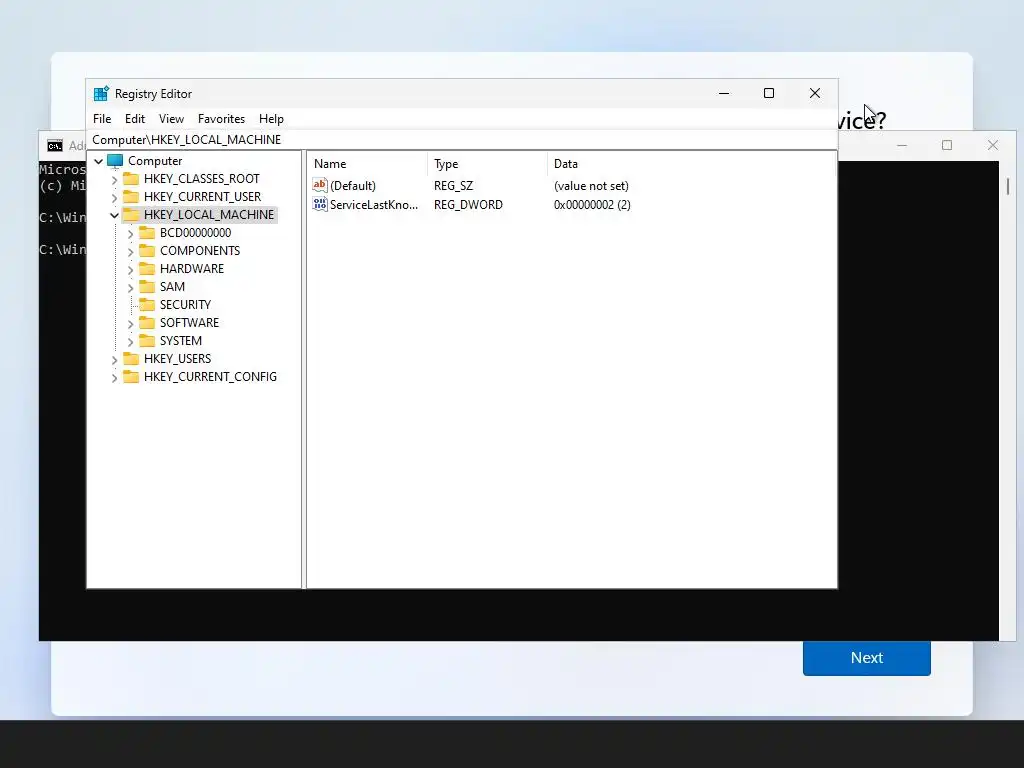Click the registry address bar path field
1024x768 pixels.
coord(462,140)
